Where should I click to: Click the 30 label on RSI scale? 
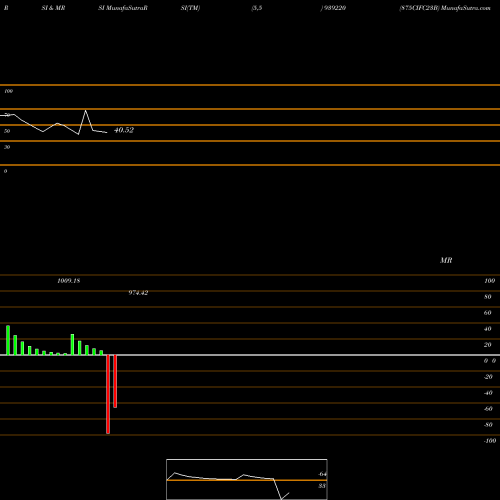pos(7,147)
